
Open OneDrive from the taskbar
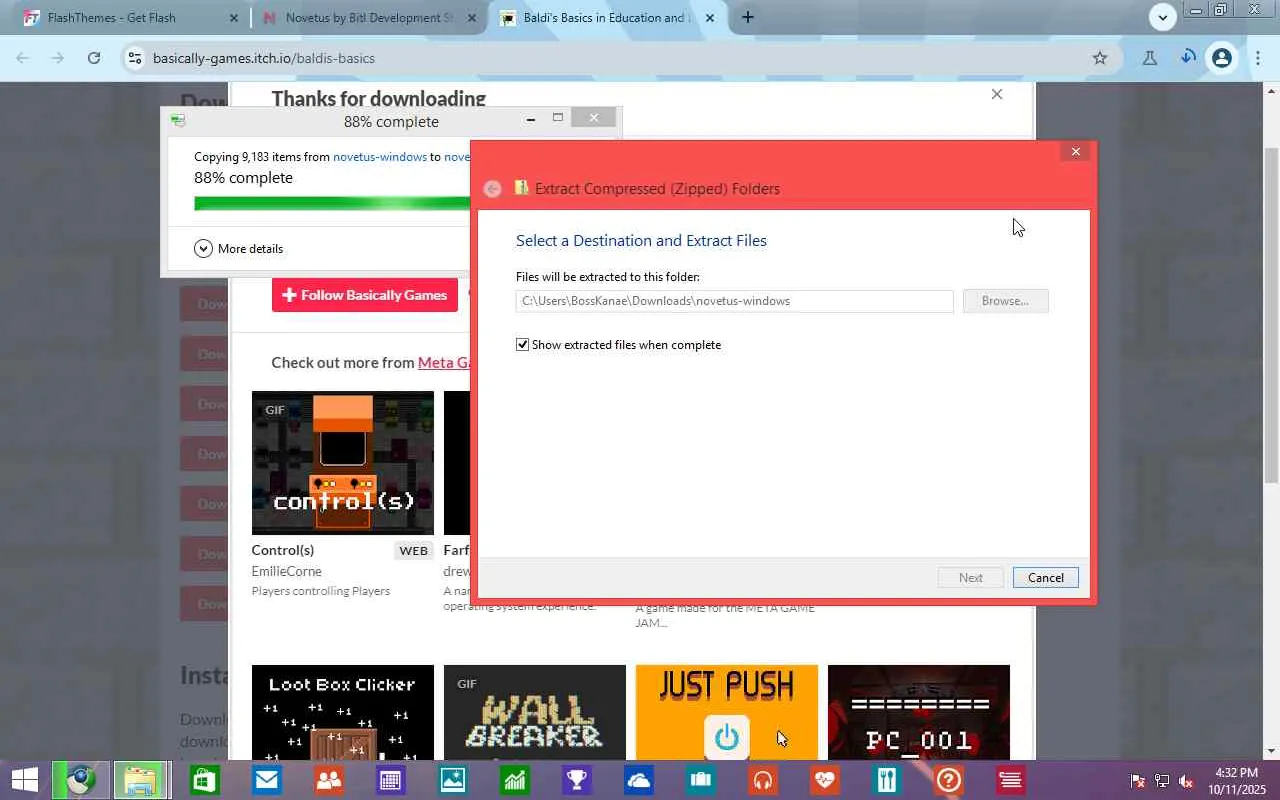(638, 780)
